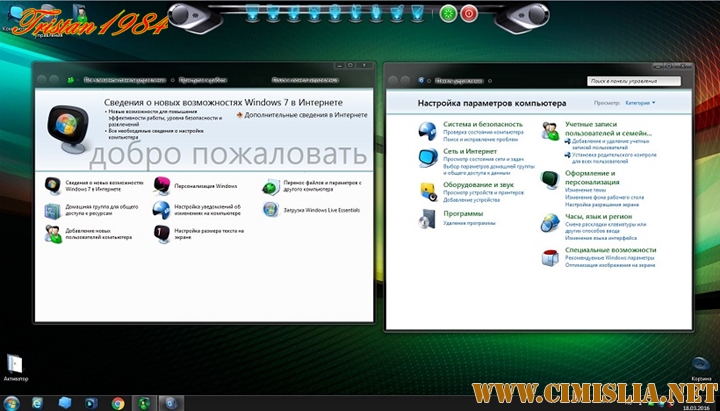Open Загрузка Windows Live Essentials icon
The height and width of the screenshot is (411, 720).
coord(270,209)
